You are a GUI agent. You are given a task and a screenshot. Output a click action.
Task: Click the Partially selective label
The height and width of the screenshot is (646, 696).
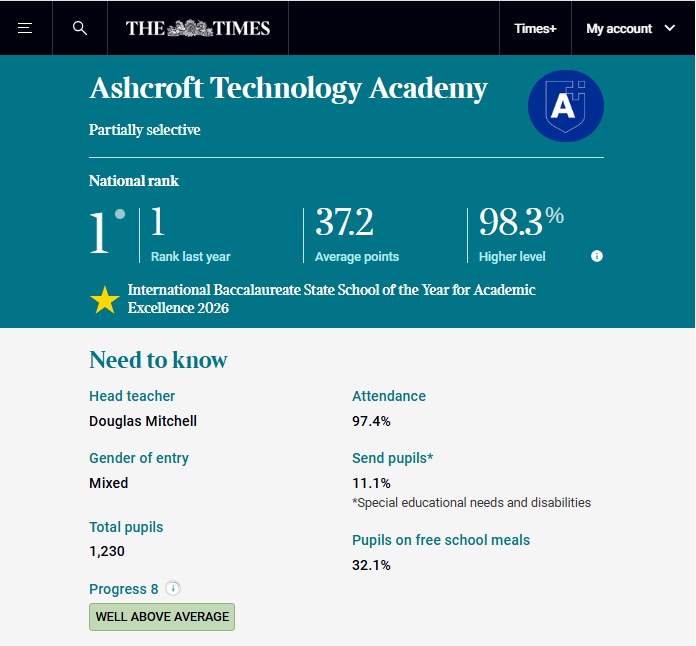click(145, 130)
